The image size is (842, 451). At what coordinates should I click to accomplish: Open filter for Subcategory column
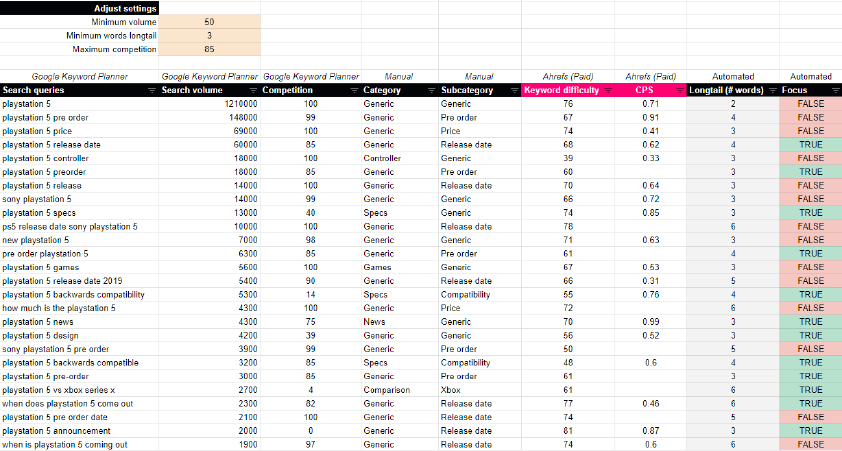514,90
